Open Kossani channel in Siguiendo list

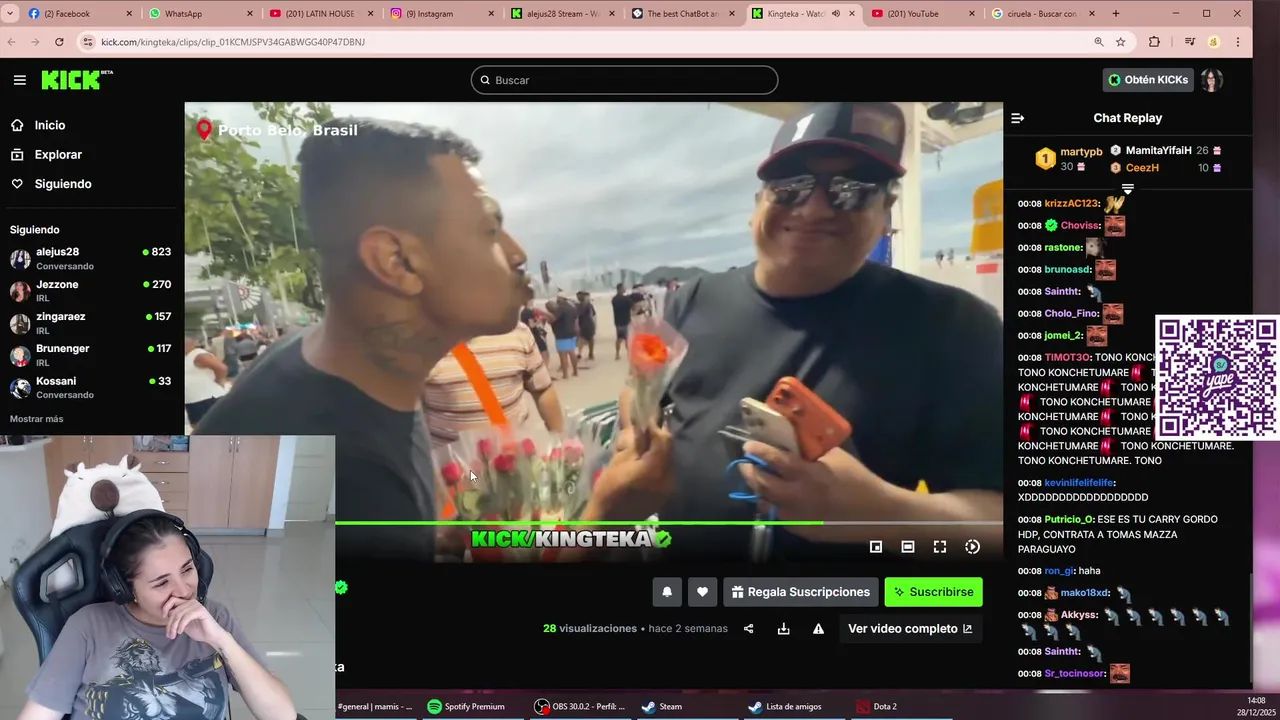point(92,387)
